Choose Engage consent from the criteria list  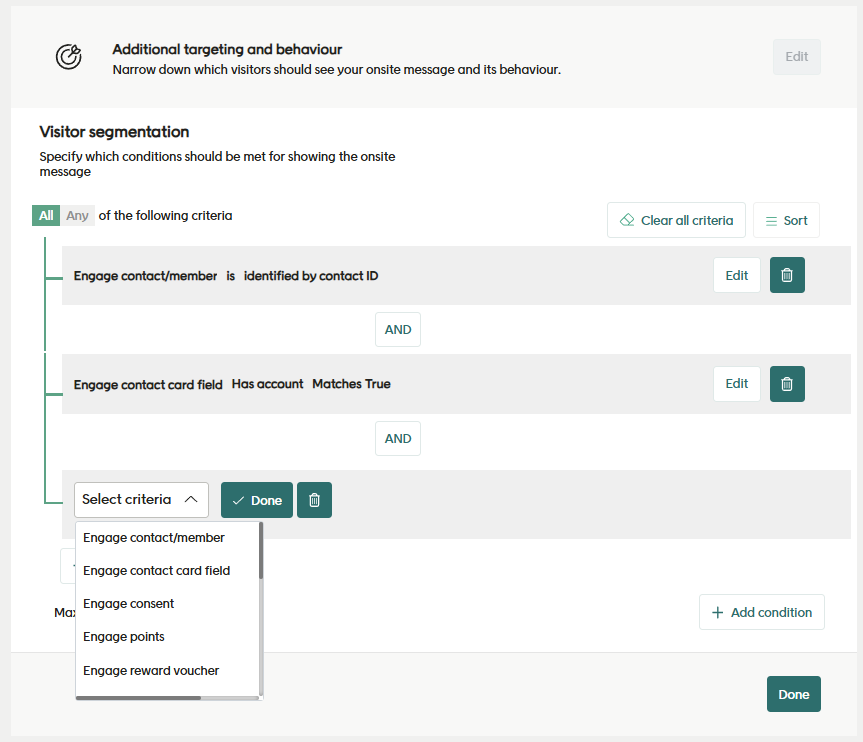pyautogui.click(x=129, y=603)
